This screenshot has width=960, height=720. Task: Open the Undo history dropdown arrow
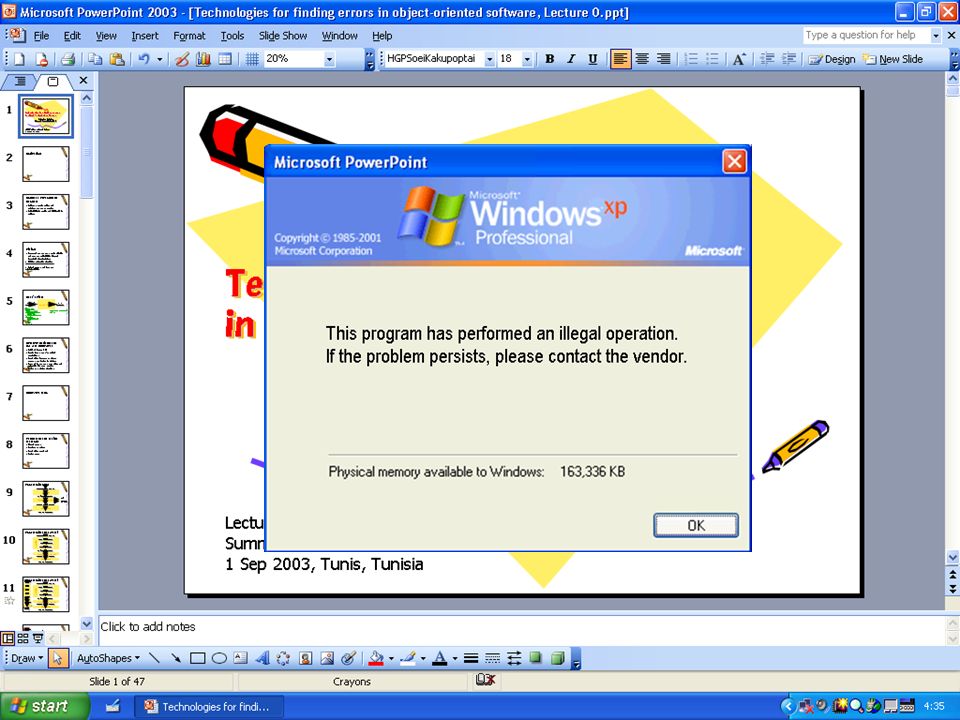pos(160,59)
